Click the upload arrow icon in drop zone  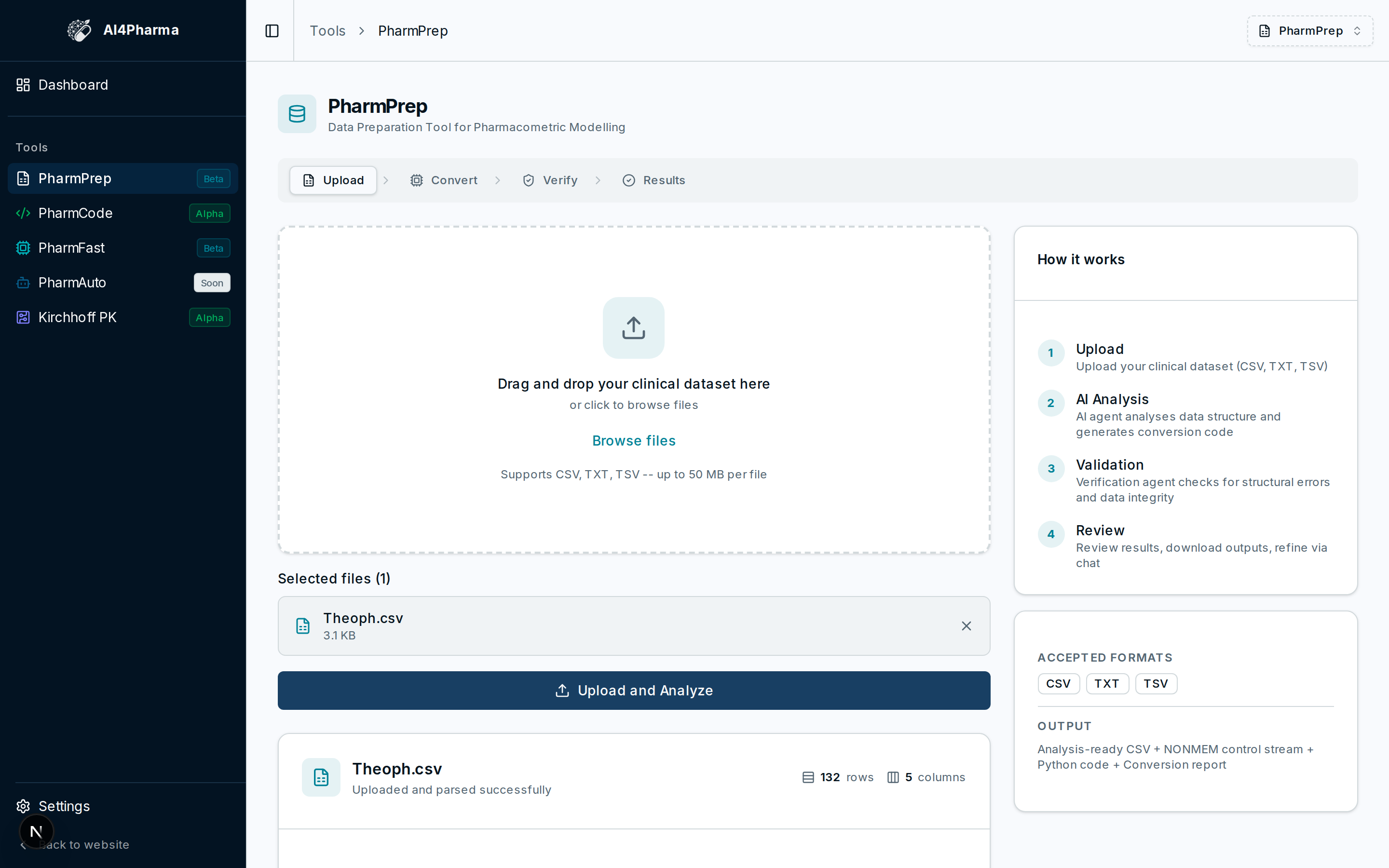(634, 328)
